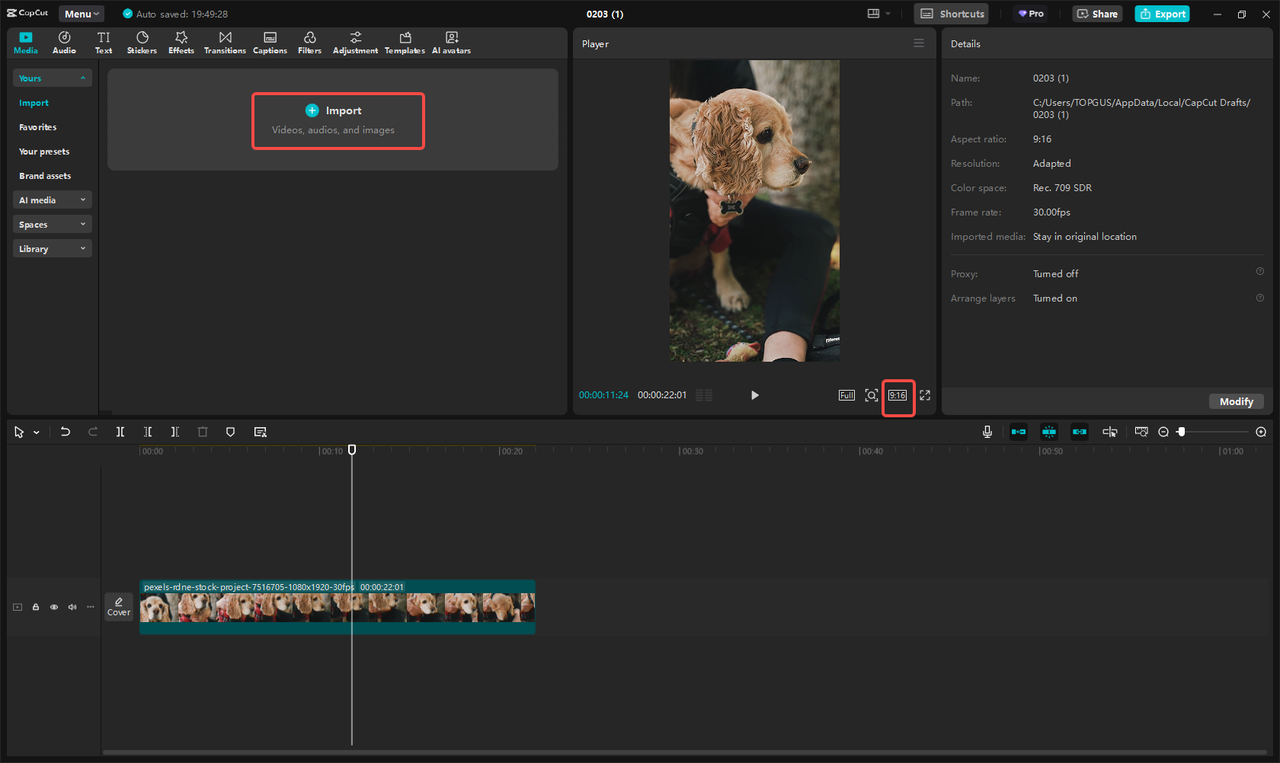Open the Menu dropdown in title bar
This screenshot has width=1280, height=763.
click(81, 14)
